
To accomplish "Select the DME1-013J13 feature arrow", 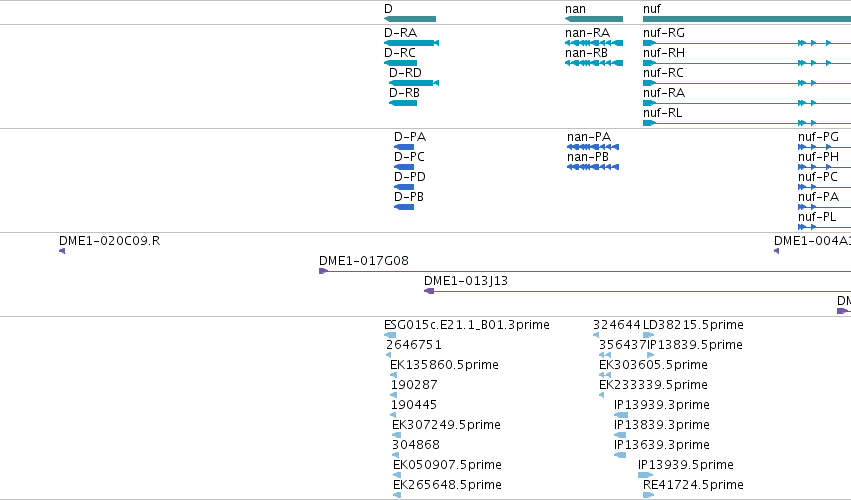I will pos(429,291).
